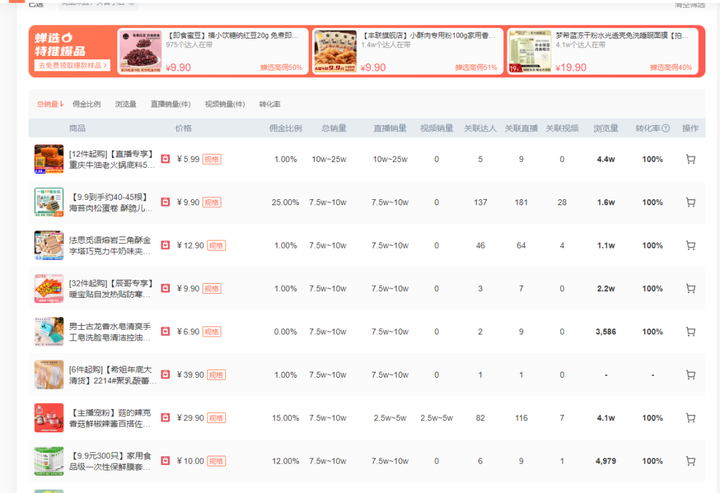Screen dimensions: 720x493
Task: Click the 去免费领取爆款样品 button
Action: coord(72,66)
